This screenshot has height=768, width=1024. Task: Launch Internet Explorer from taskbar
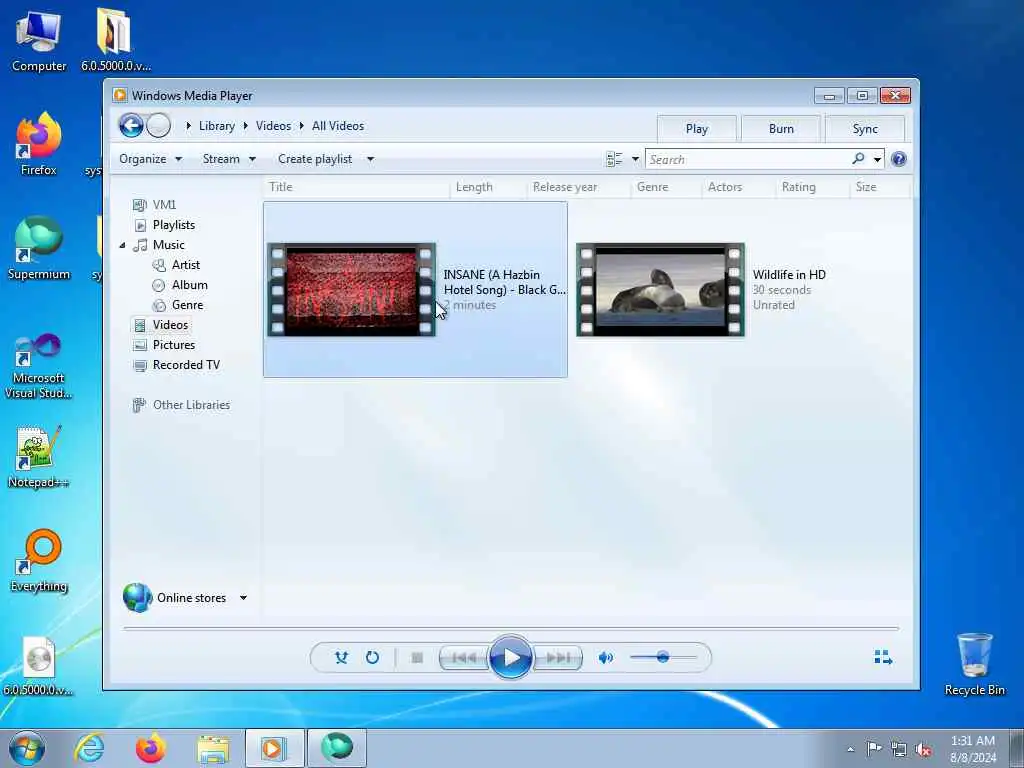(x=89, y=748)
